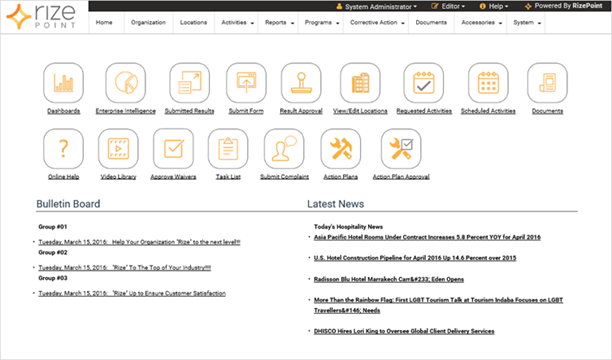Click the 'Today's Hospitality News' heading
Viewport: 612px width, 360px height.
click(x=348, y=226)
